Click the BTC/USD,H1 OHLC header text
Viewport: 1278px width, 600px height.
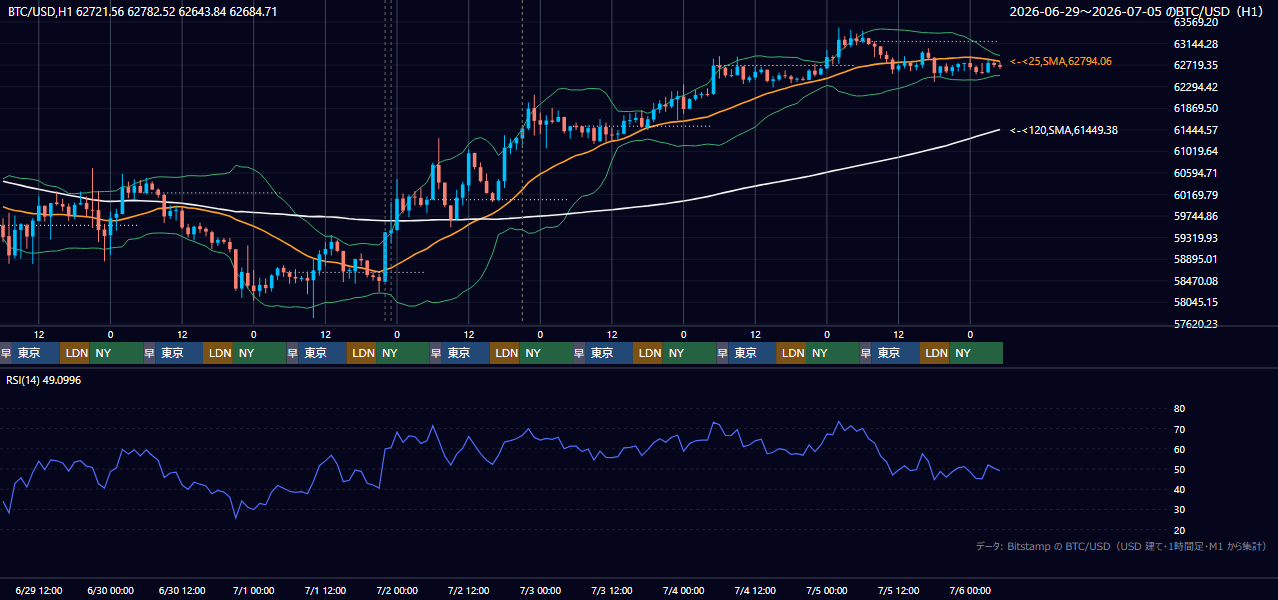pos(143,12)
